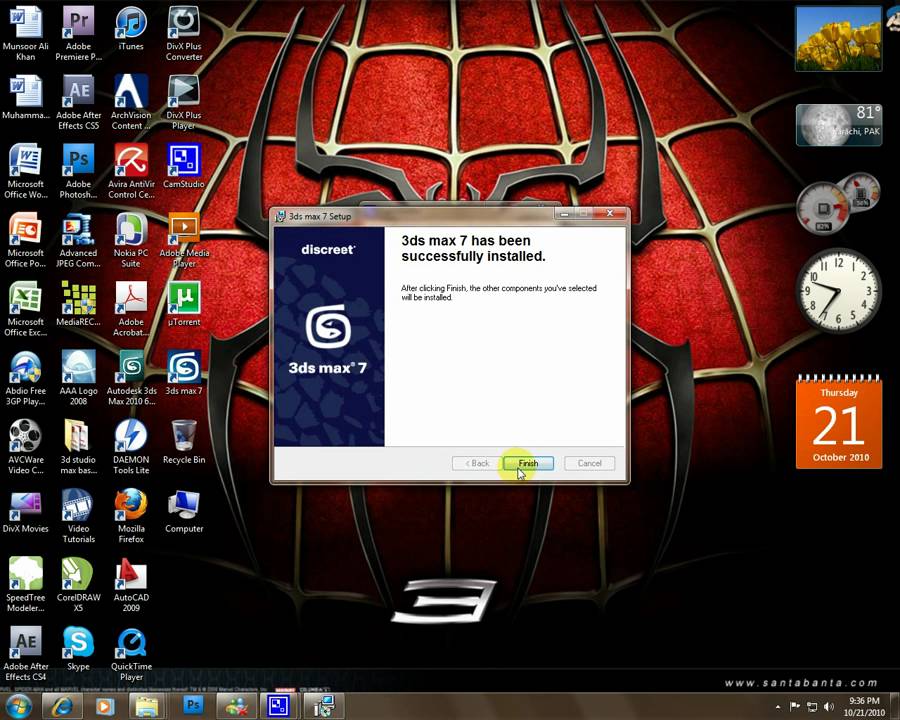Screen dimensions: 900x720
Task: Select the DivX Plus Converter icon
Action: (184, 33)
